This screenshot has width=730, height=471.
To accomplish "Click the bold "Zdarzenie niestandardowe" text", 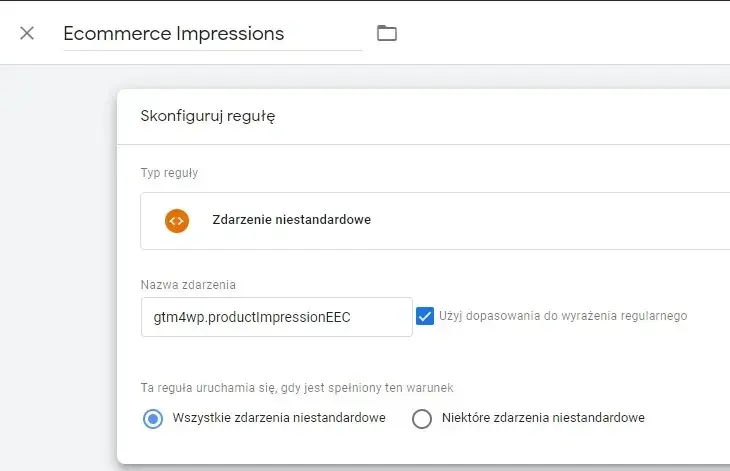I will tap(291, 220).
